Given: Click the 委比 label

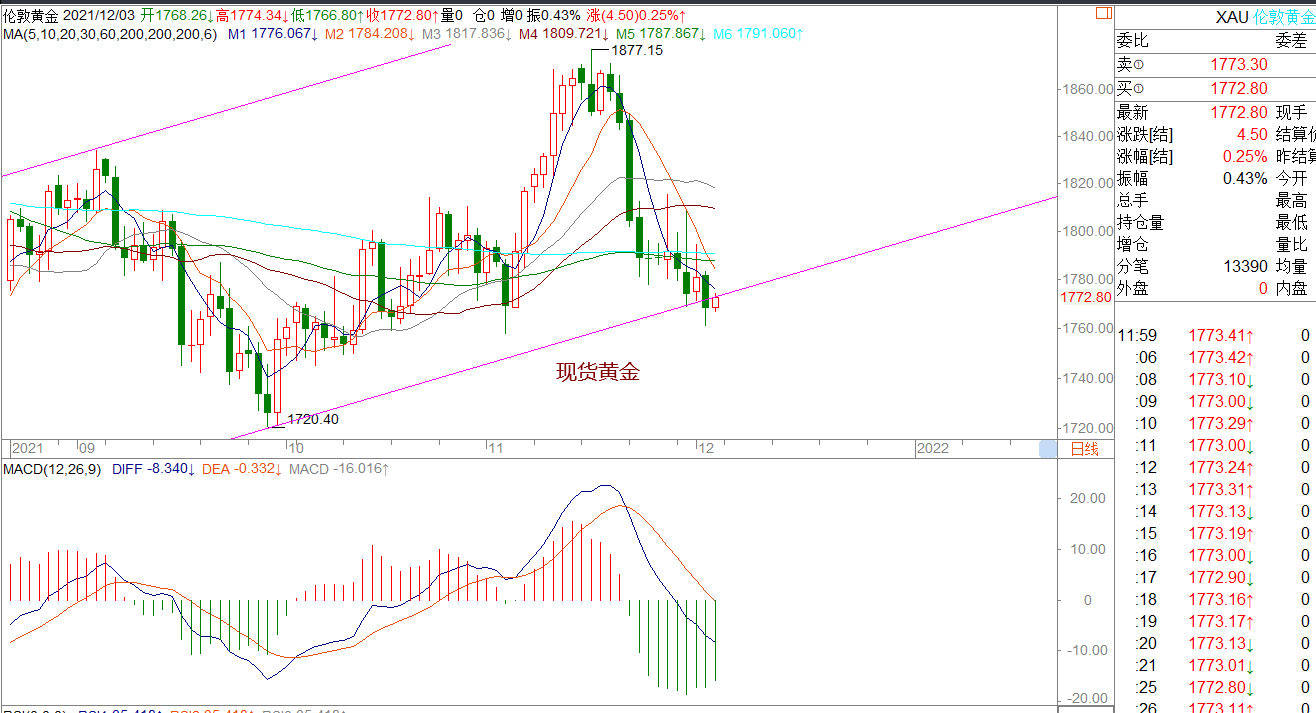Looking at the screenshot, I should pos(1133,41).
